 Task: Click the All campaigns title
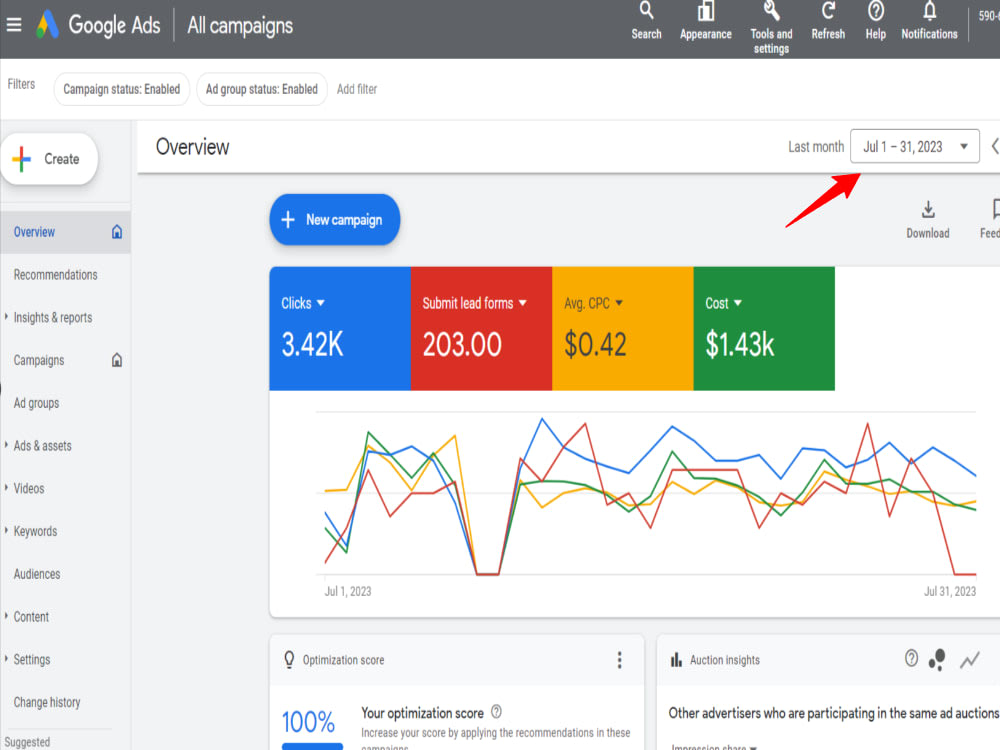(x=240, y=26)
